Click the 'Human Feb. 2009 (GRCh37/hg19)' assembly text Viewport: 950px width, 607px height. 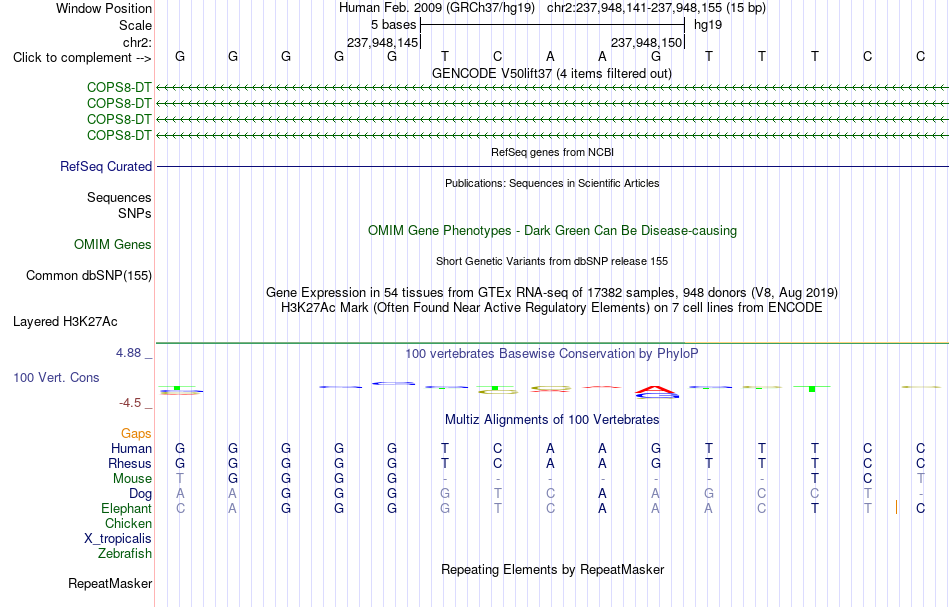point(437,8)
